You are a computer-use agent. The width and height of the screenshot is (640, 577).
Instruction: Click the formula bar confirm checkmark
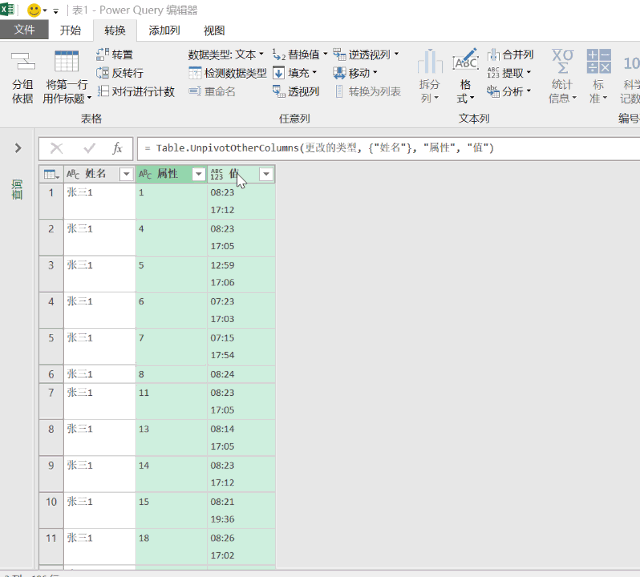(x=89, y=148)
